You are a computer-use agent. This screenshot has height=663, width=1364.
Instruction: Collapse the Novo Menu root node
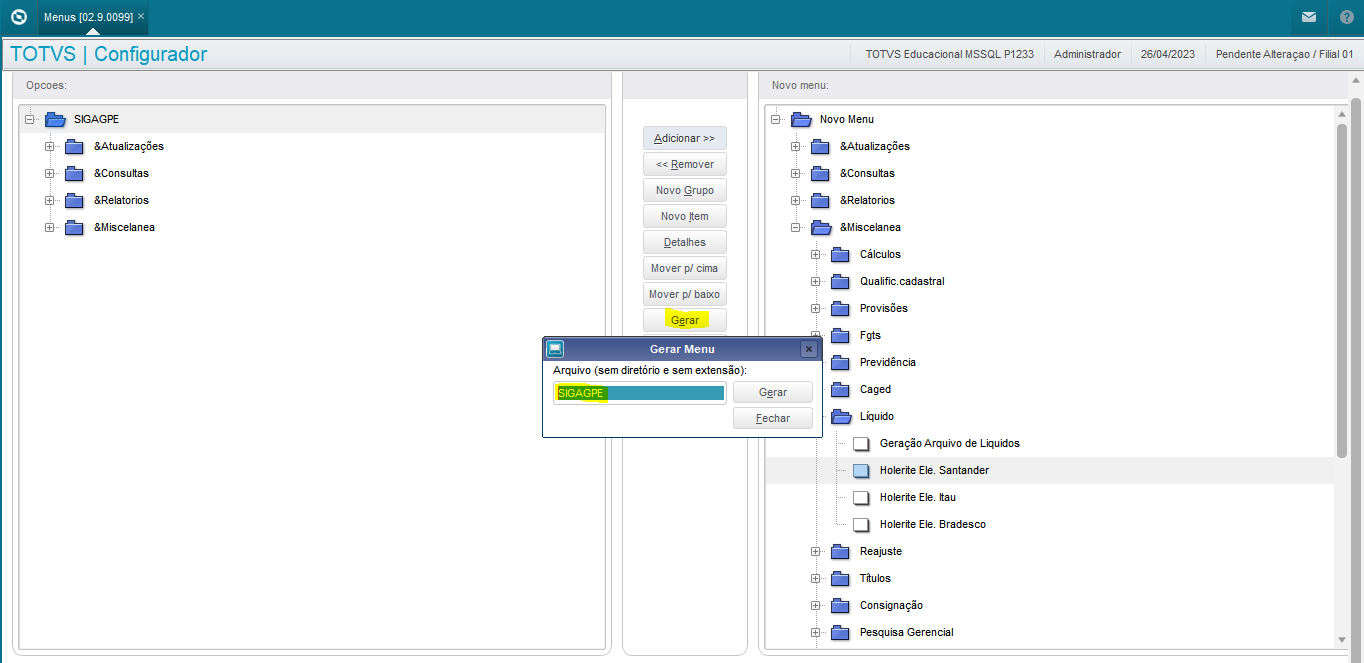[776, 119]
